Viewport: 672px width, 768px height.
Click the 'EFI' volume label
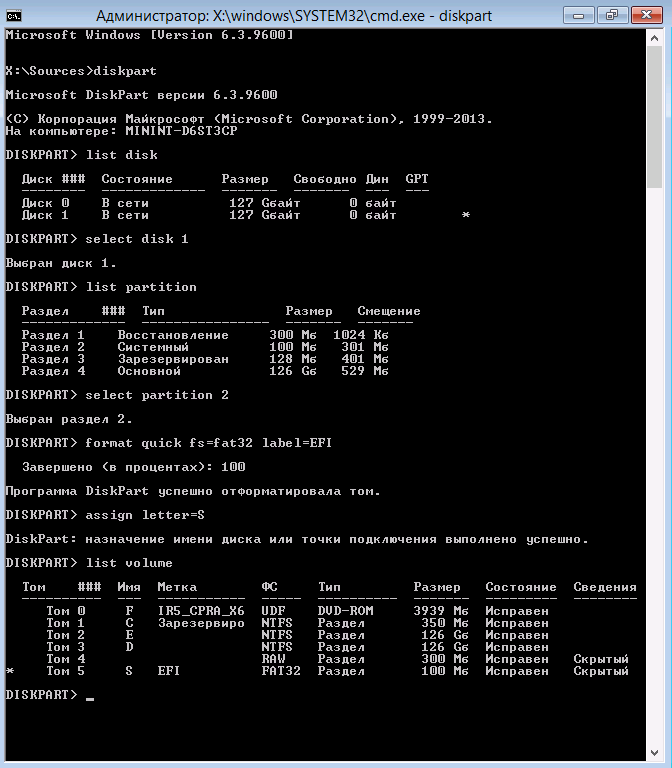pos(168,671)
